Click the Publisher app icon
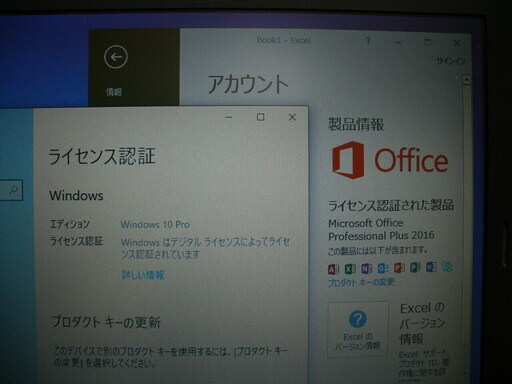Viewport: 512px width, 384px height. coord(415,267)
